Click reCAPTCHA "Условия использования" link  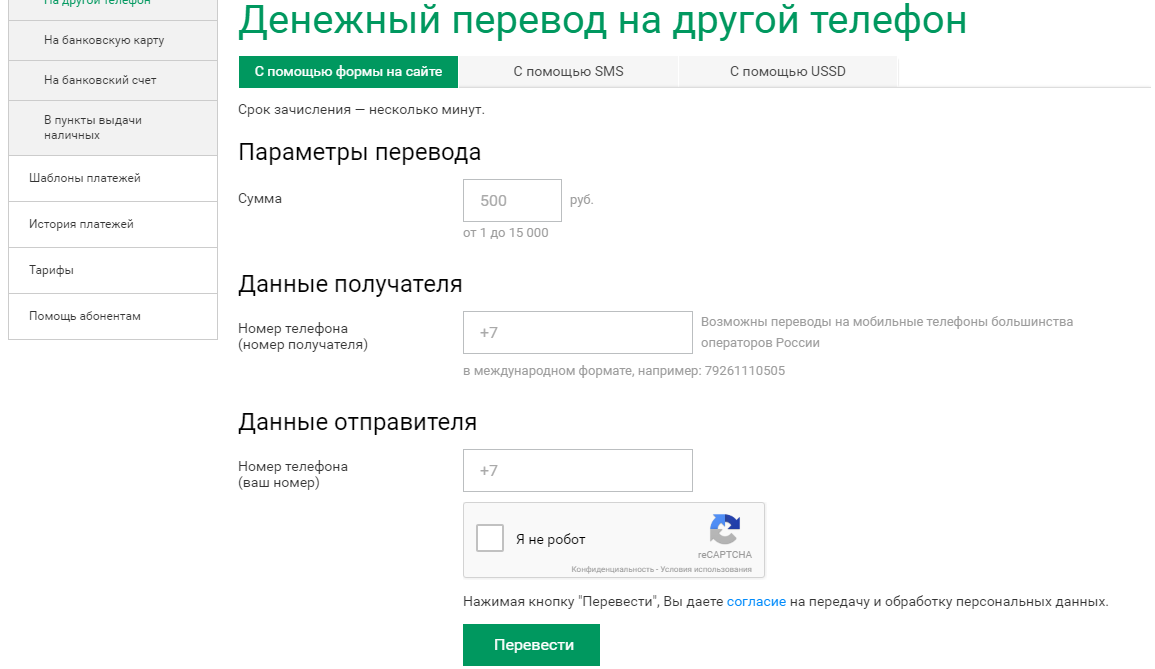click(706, 570)
